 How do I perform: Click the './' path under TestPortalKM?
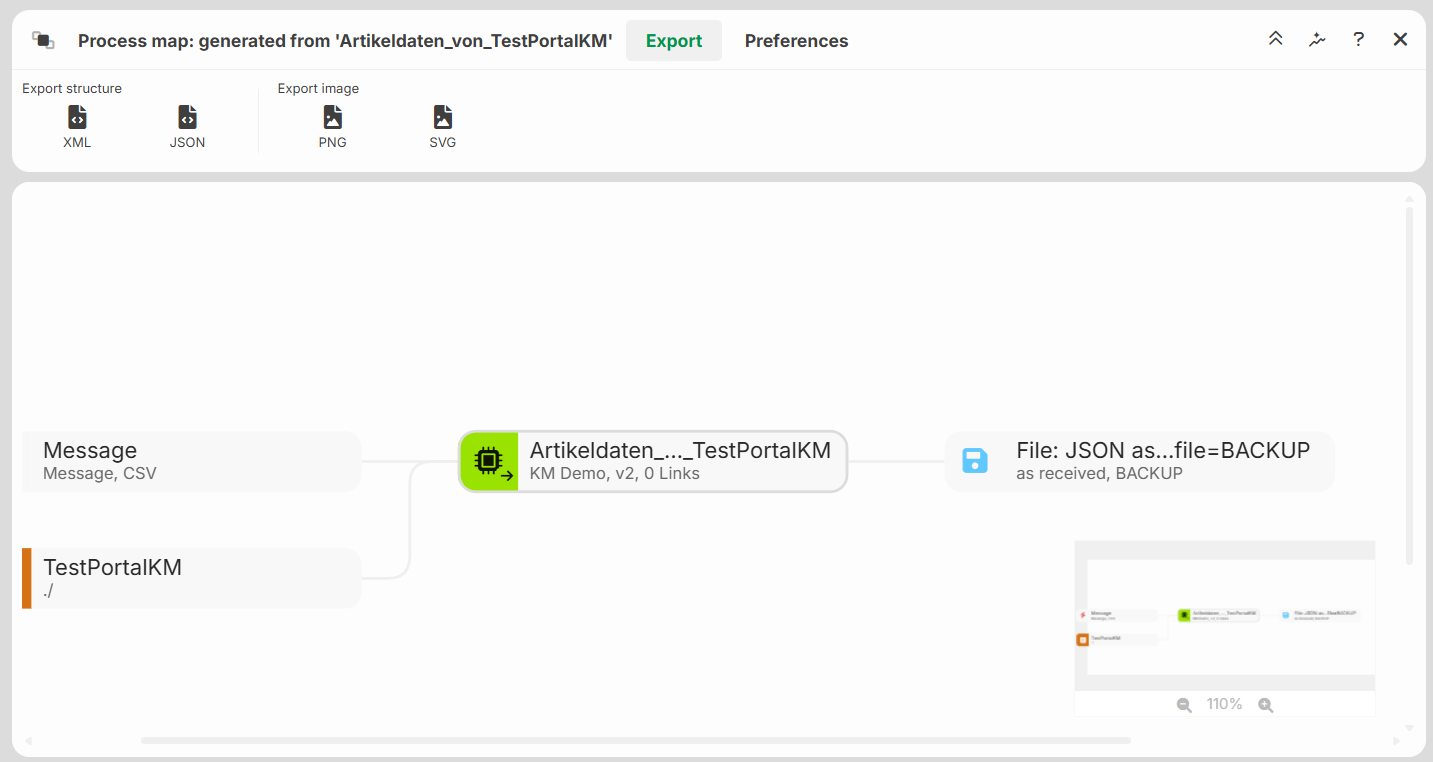pyautogui.click(x=49, y=591)
